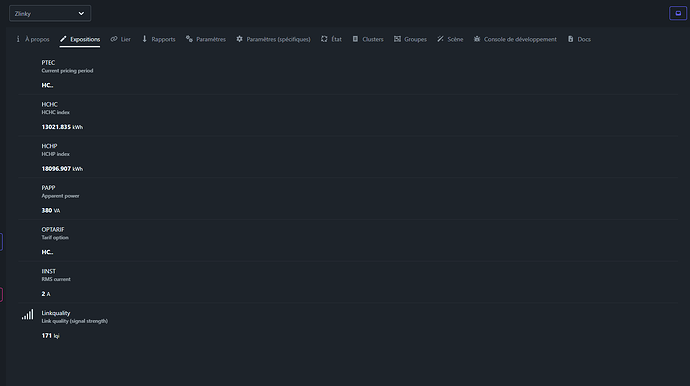Open Paramètres (spécifiques) tab
The image size is (690, 386).
[x=273, y=39]
